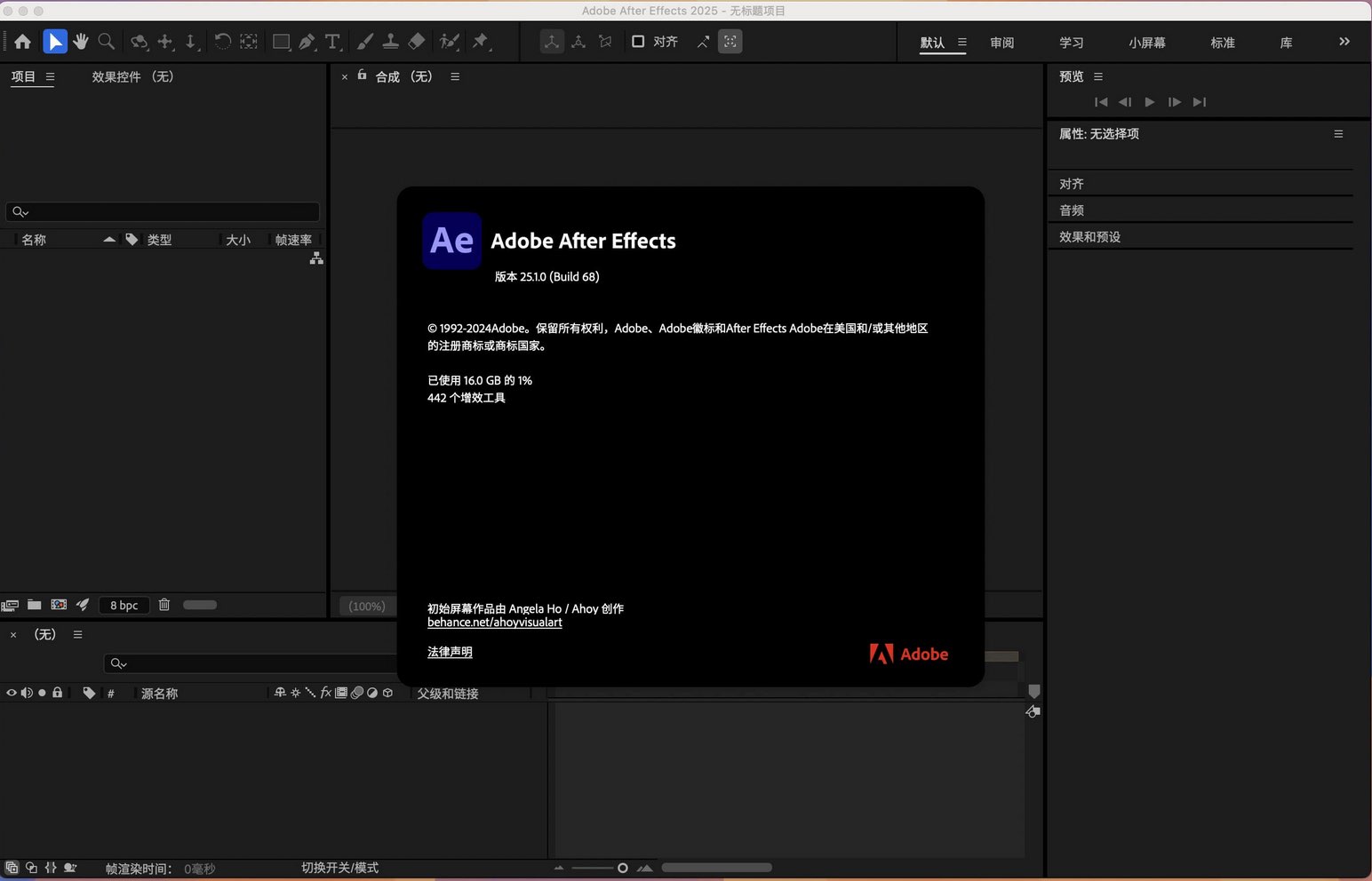Select the Selection arrow tool
1372x881 pixels.
tap(55, 42)
